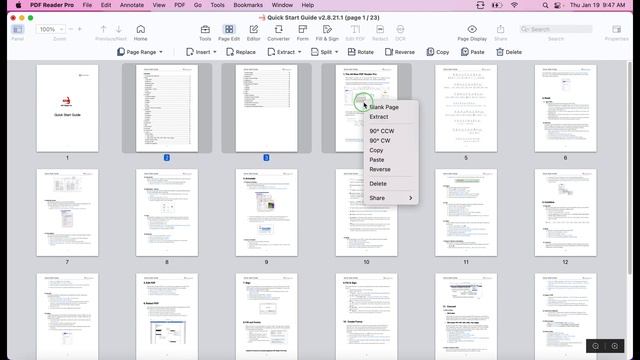Open the Tools menu in menu bar
The height and width of the screenshot is (360, 640).
[x=218, y=5]
